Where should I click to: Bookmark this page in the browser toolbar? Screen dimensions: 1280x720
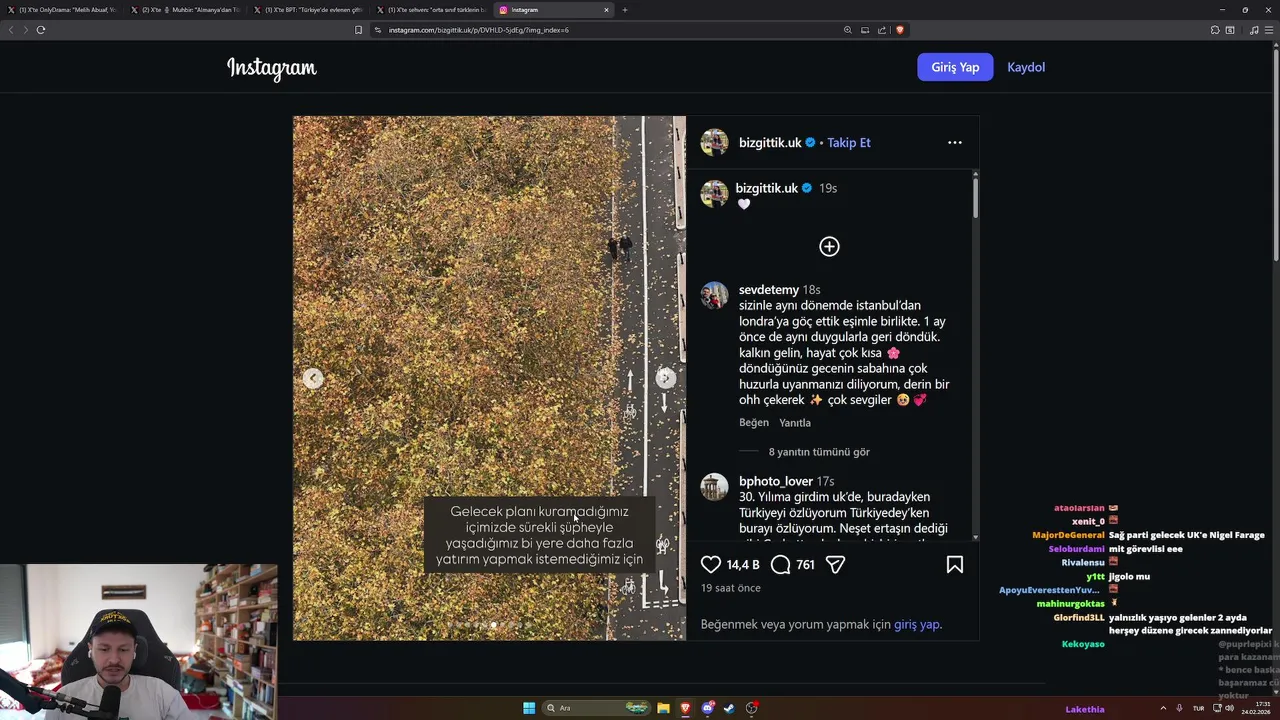(x=358, y=30)
